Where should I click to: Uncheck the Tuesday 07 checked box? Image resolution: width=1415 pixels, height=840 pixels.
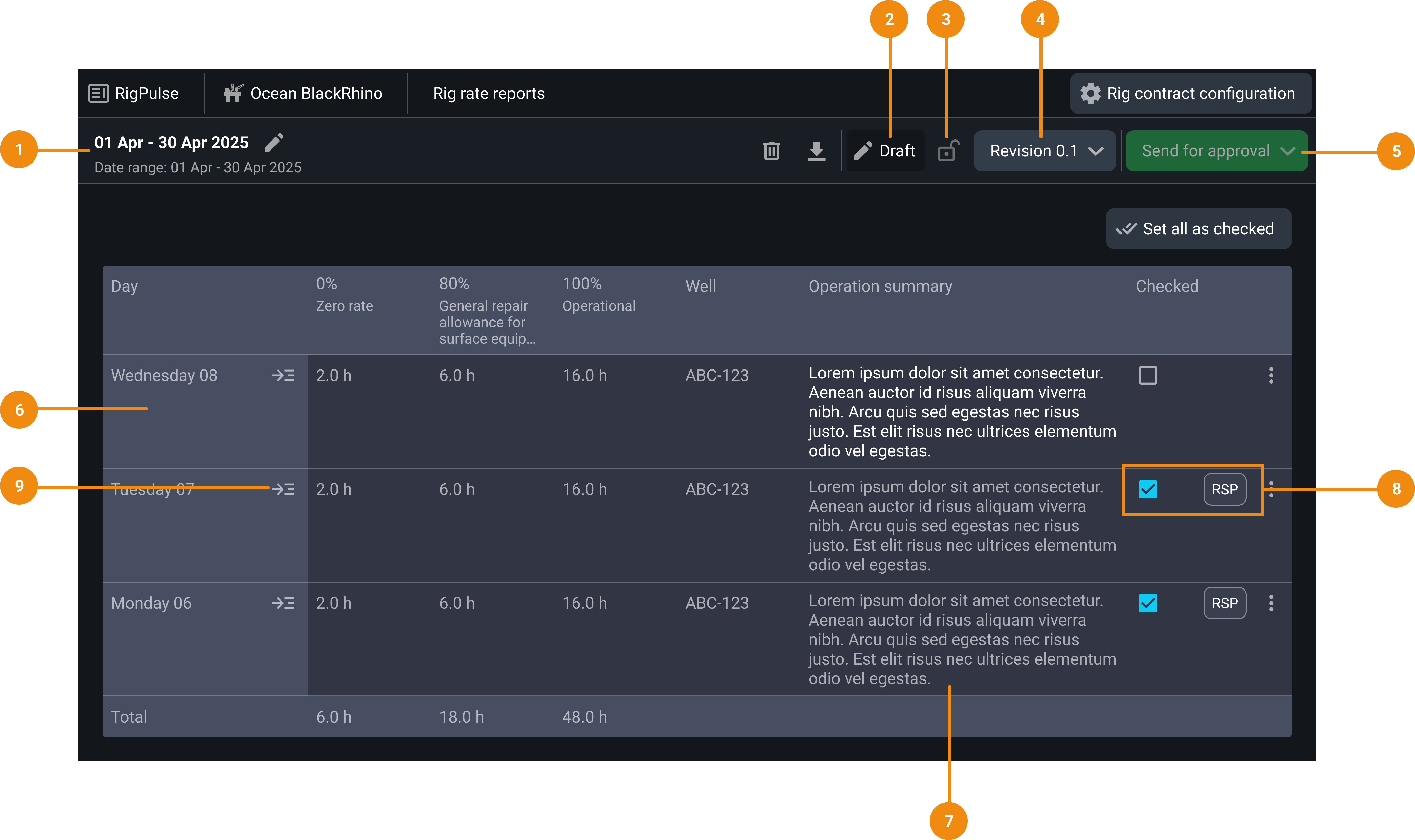[1148, 489]
